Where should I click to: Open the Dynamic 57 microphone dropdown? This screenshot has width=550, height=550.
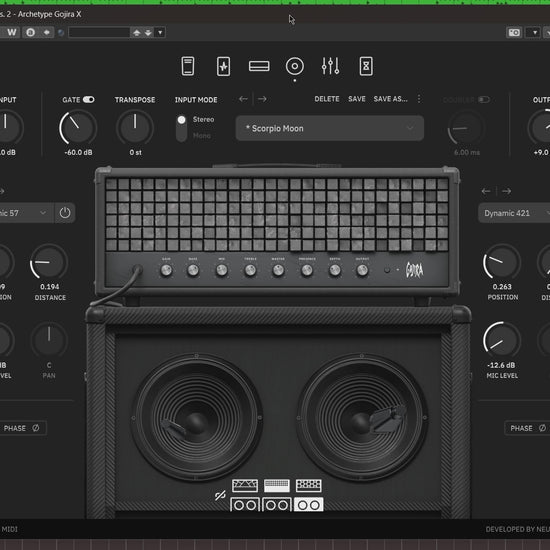click(x=27, y=213)
